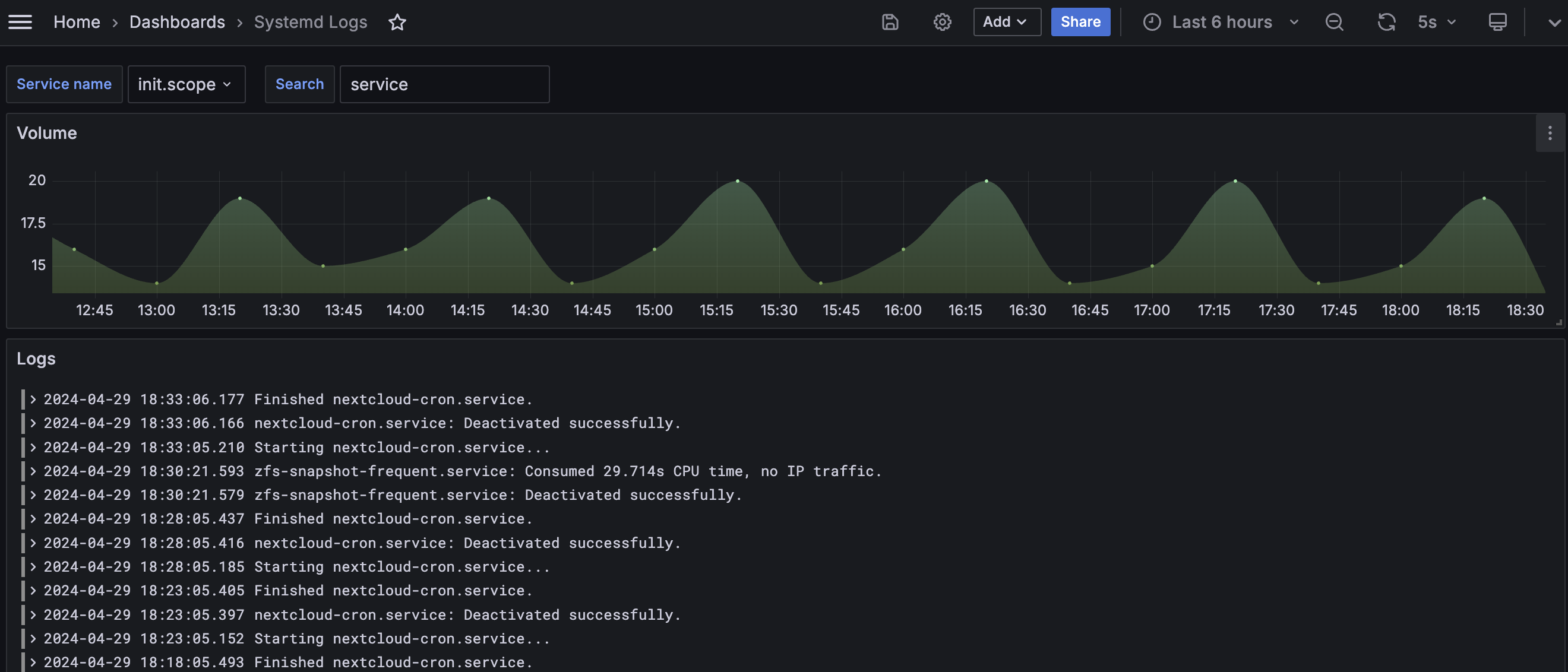The image size is (1568, 672).
Task: Open the Add panel dropdown
Action: pos(1006,22)
